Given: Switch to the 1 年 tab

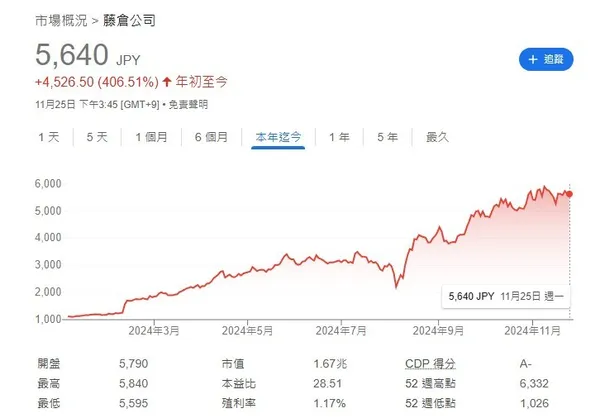Looking at the screenshot, I should [339, 137].
